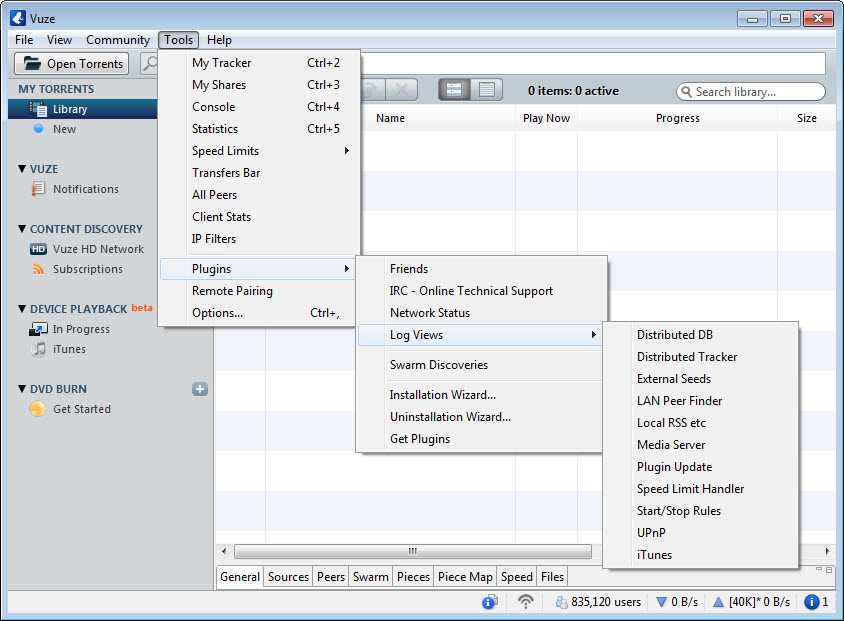The width and height of the screenshot is (844, 621).
Task: Sort by the Play Now column header
Action: (546, 118)
